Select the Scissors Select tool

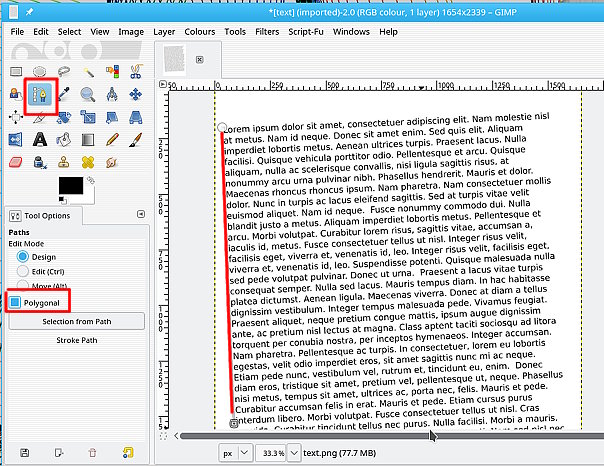click(x=136, y=72)
